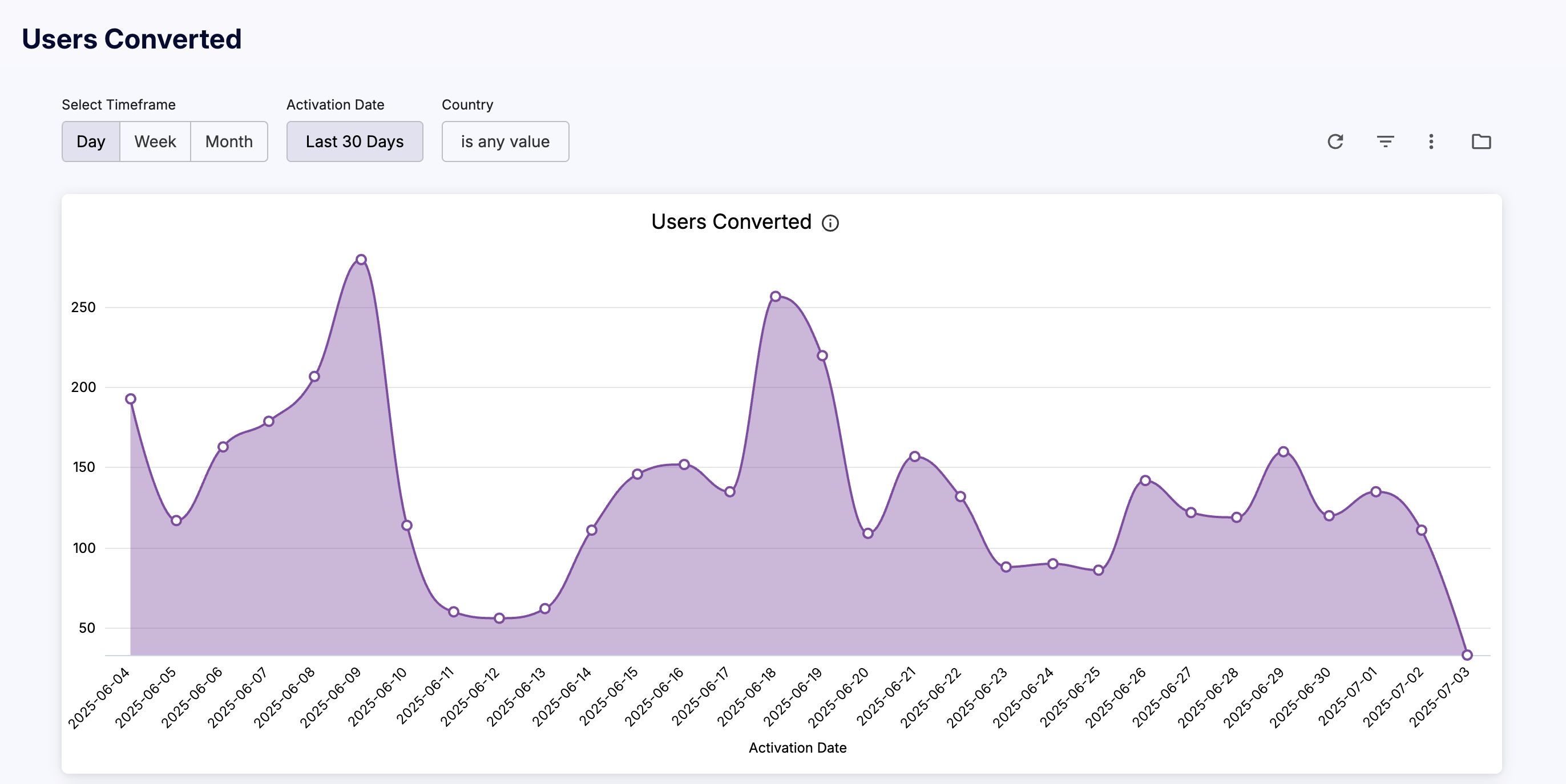Click the 'Country' filter label
Image resolution: width=1566 pixels, height=784 pixels.
point(467,104)
